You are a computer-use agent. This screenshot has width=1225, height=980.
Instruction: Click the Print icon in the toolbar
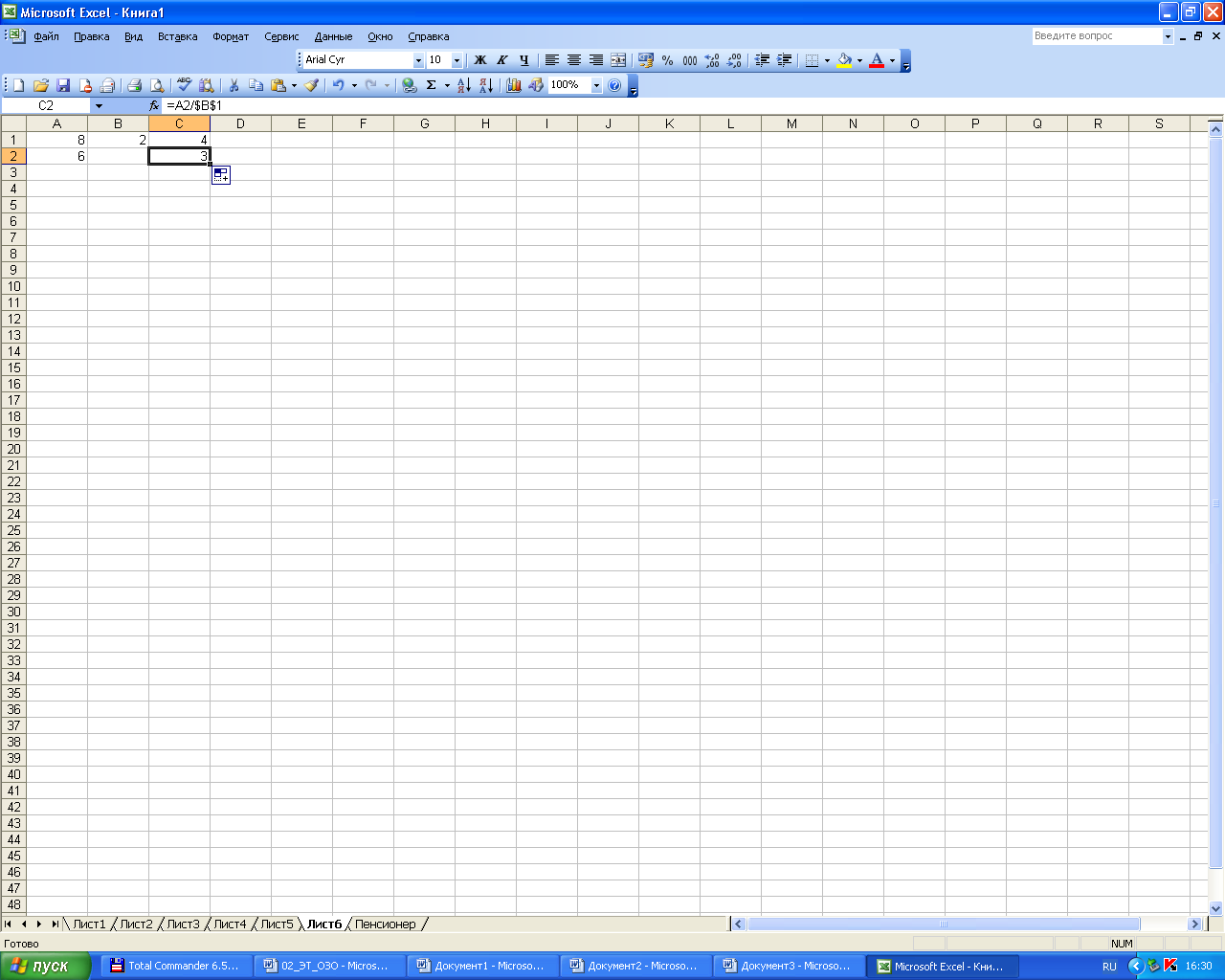[134, 85]
